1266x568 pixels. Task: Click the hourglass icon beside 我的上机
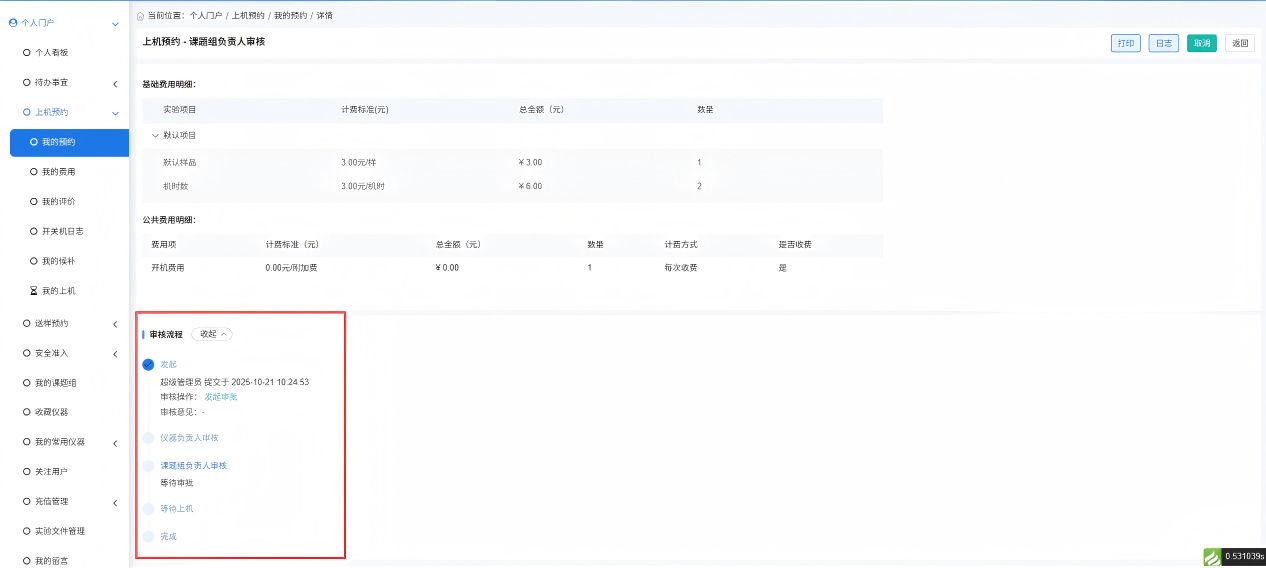click(x=33, y=291)
